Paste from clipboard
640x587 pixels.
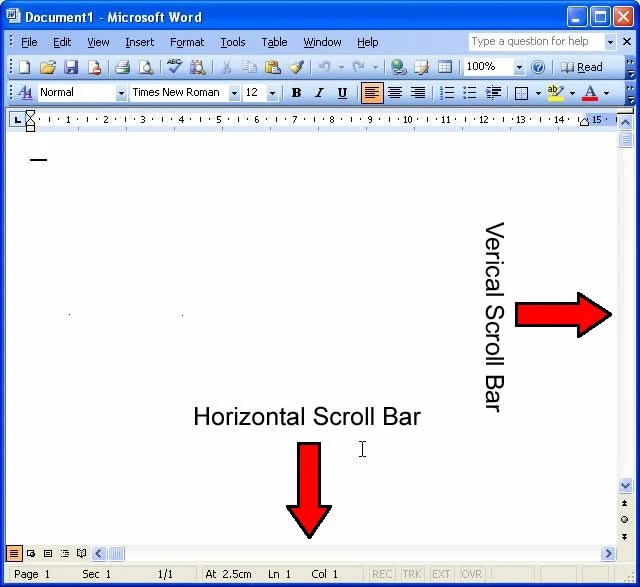tap(272, 67)
